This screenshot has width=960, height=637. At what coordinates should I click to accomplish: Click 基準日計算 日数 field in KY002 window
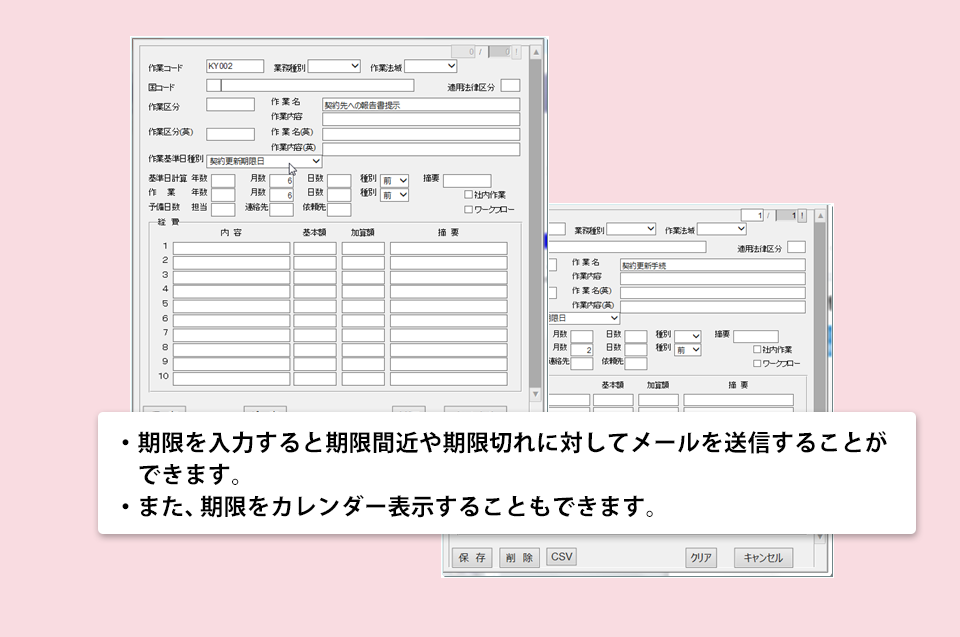point(339,181)
